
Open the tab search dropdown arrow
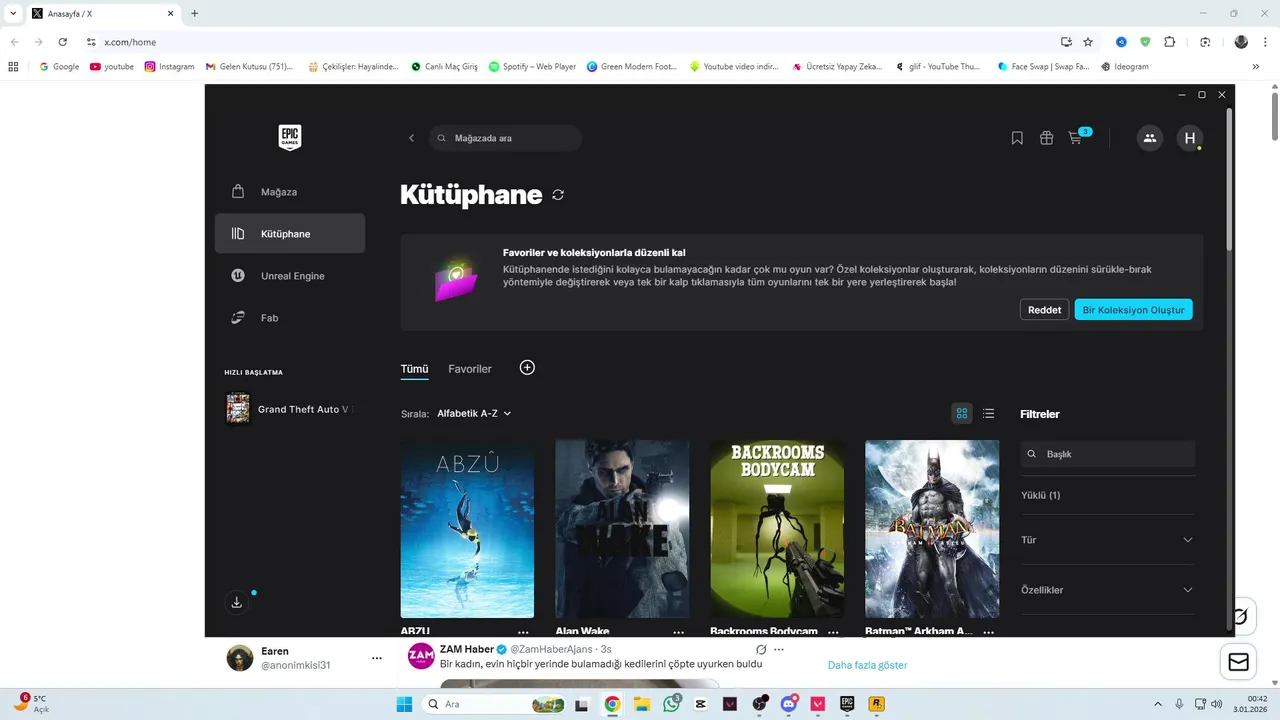[12, 14]
